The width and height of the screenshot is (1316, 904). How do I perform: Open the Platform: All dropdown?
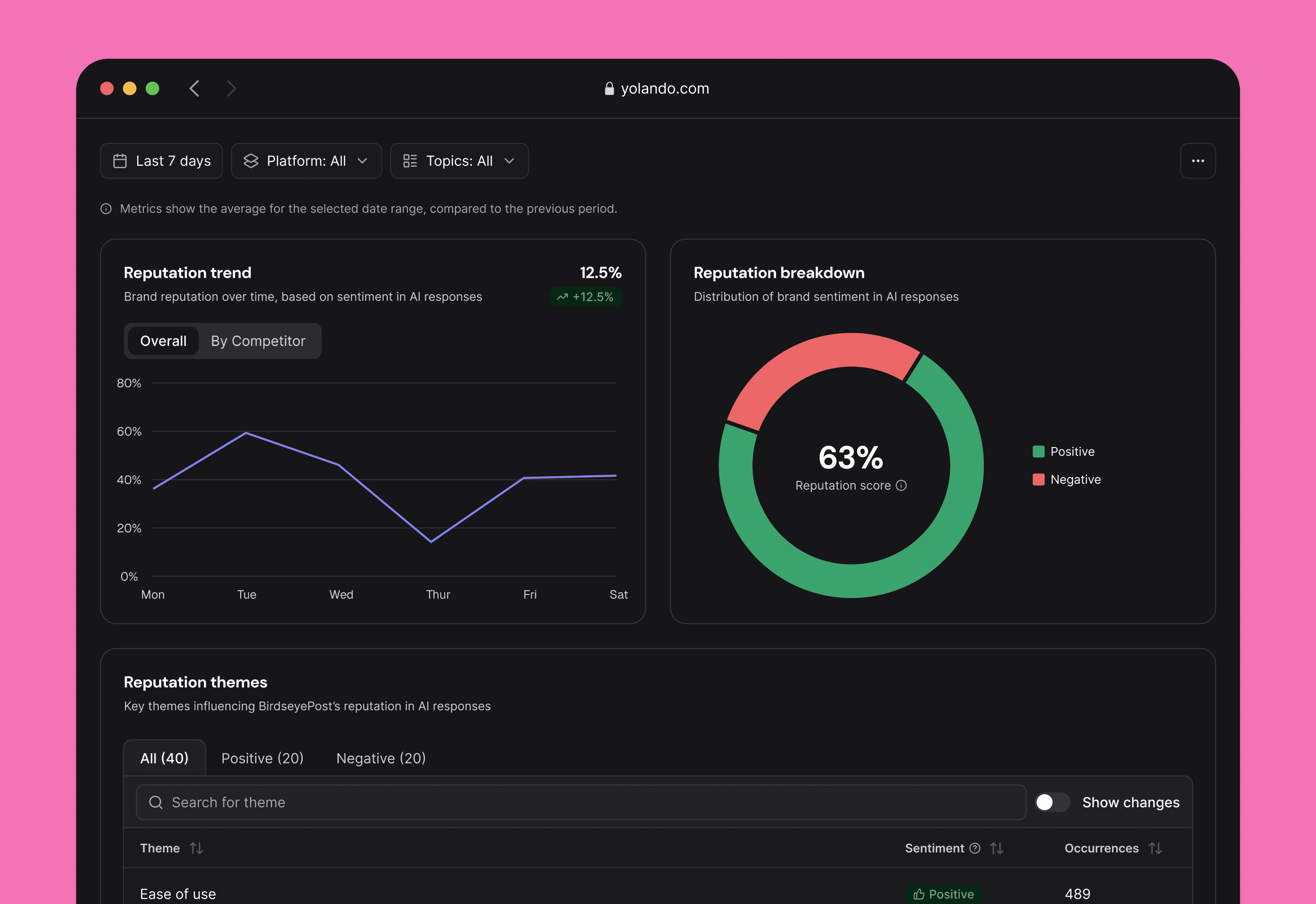tap(306, 161)
